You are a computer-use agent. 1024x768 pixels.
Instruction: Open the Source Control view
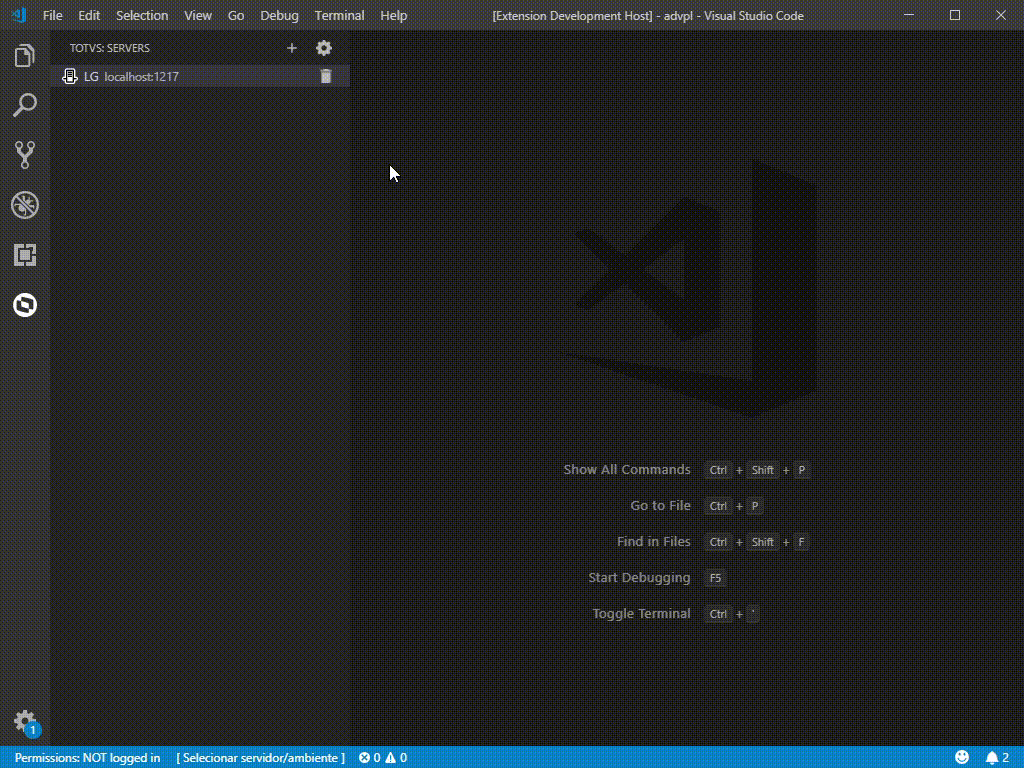coord(25,155)
